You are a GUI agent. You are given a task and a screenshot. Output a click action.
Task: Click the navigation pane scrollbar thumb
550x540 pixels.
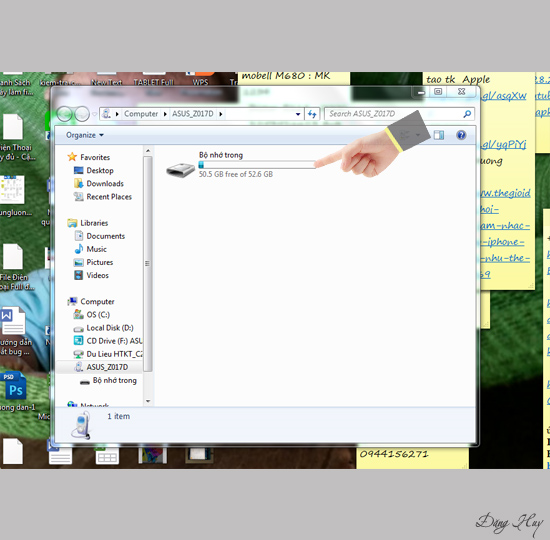(148, 264)
